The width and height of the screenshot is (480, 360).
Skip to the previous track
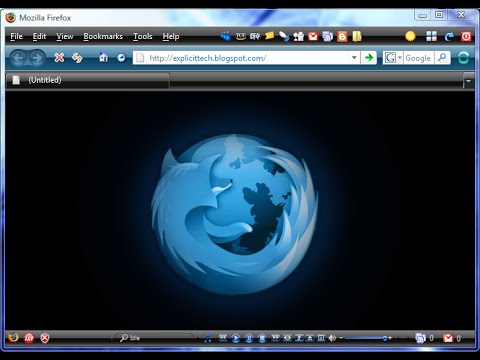pos(223,338)
